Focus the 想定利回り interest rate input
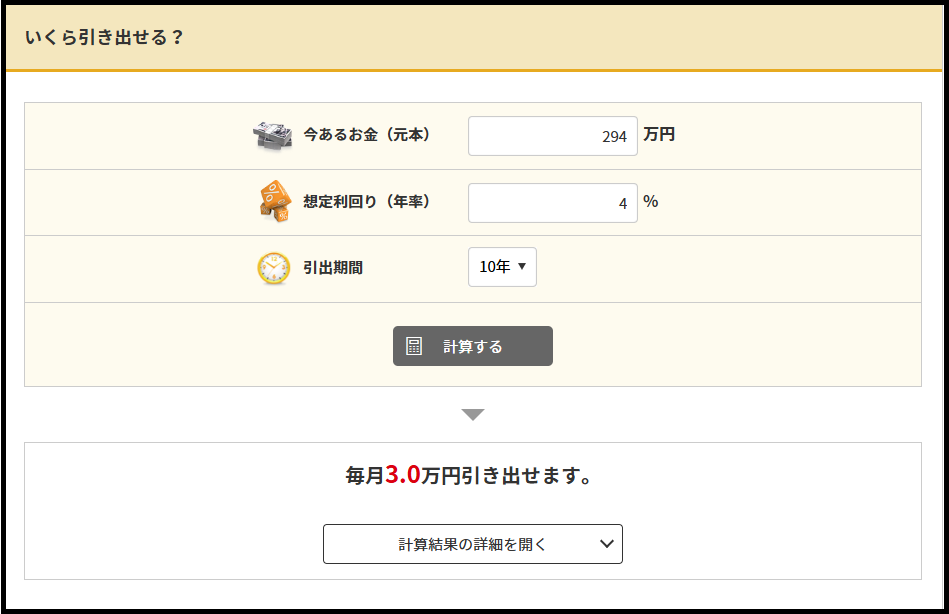 (552, 202)
